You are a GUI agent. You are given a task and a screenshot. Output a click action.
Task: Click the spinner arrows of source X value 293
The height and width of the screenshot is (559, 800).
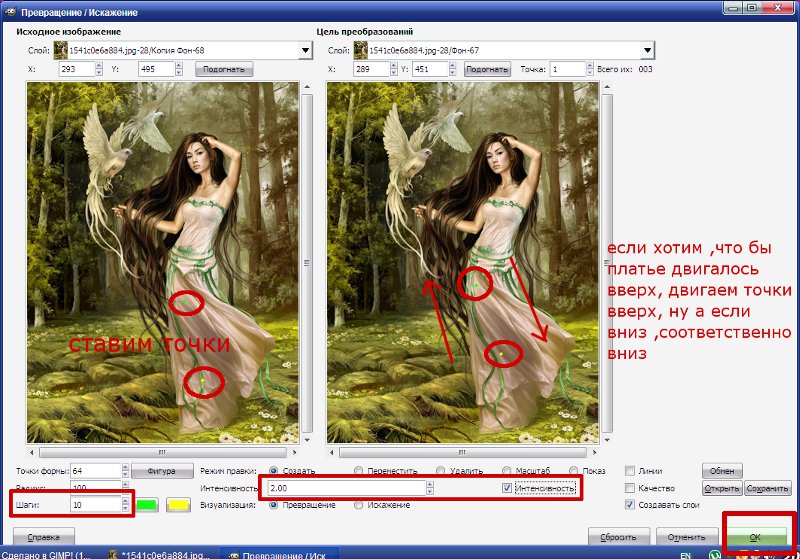coord(99,69)
